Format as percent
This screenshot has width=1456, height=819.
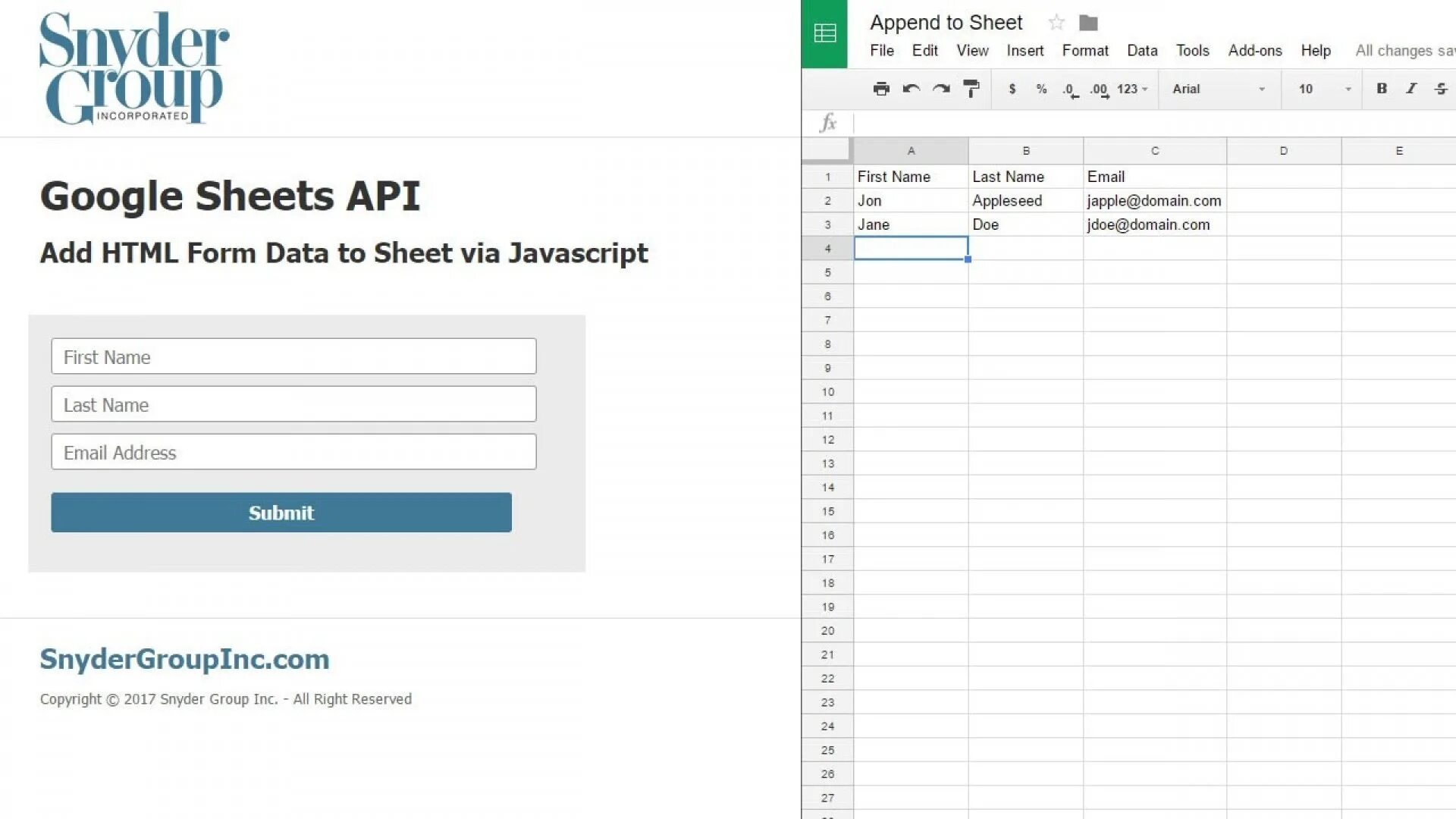[1041, 89]
